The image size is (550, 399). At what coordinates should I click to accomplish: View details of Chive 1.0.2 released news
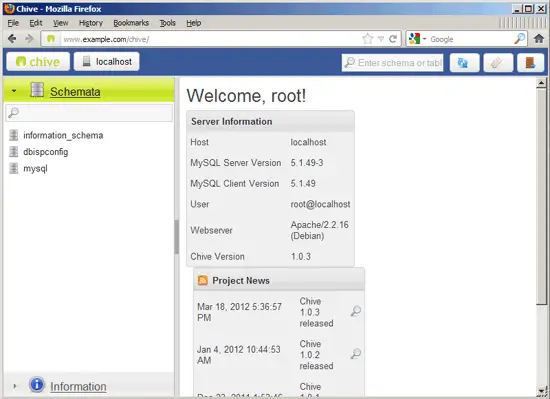(x=356, y=353)
